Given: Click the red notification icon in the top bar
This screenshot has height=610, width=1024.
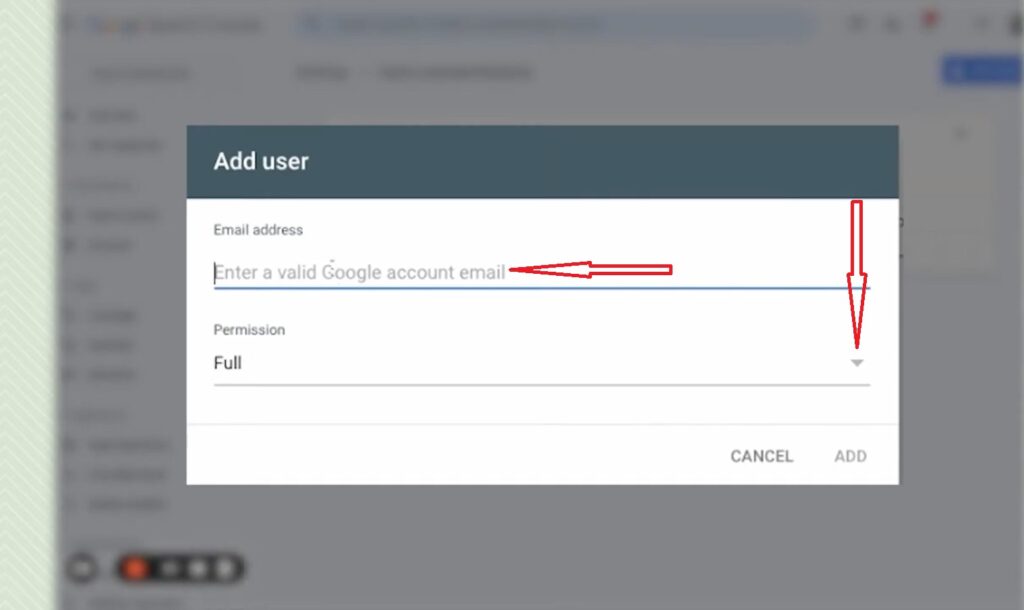Looking at the screenshot, I should tap(929, 20).
